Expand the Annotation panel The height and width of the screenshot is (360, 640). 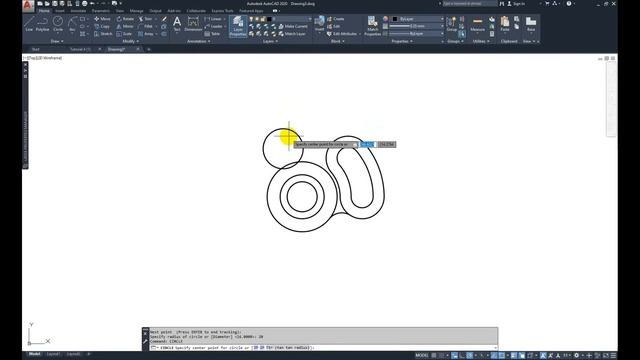(198, 41)
